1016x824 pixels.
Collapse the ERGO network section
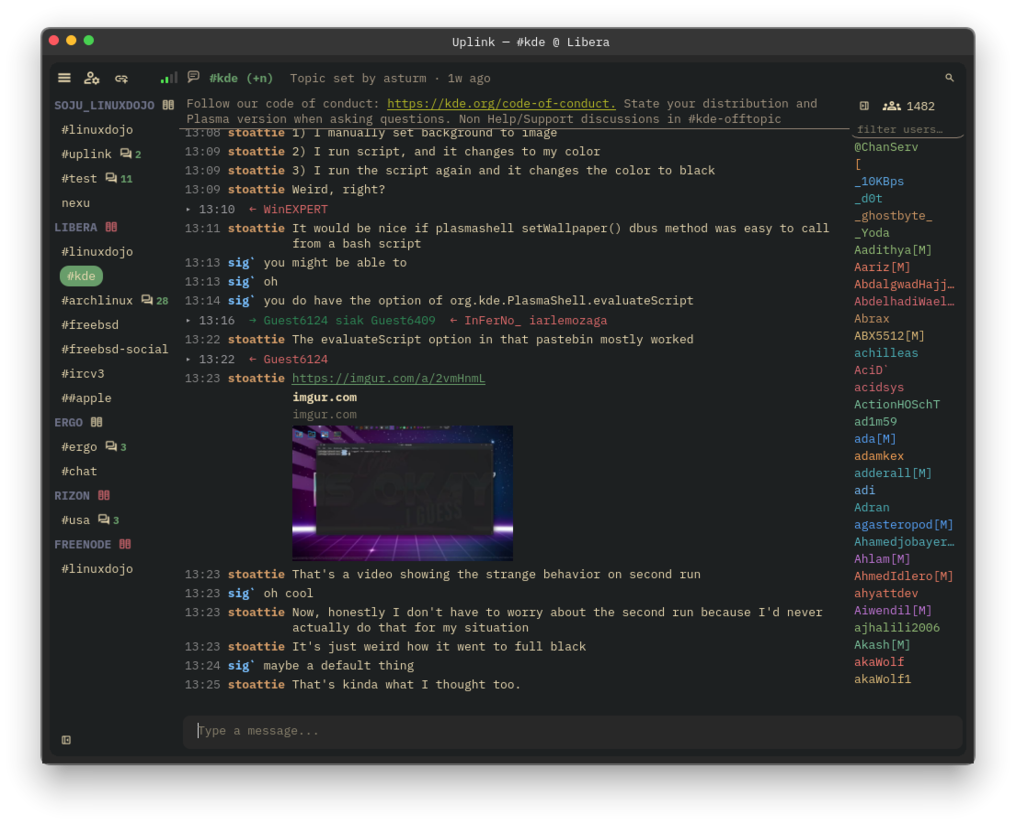click(x=69, y=422)
